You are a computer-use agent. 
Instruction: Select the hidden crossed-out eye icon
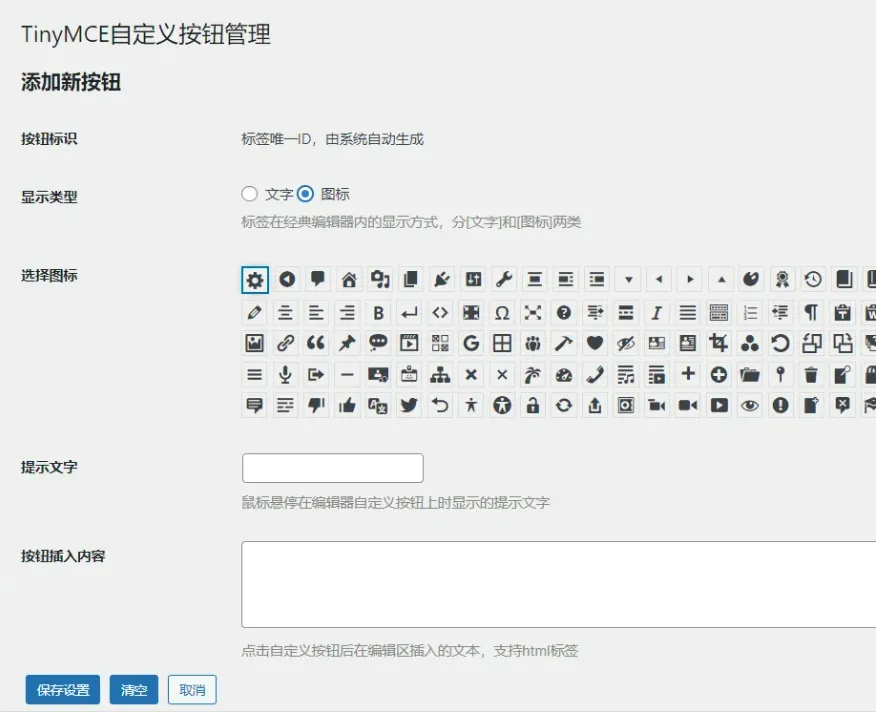[626, 343]
